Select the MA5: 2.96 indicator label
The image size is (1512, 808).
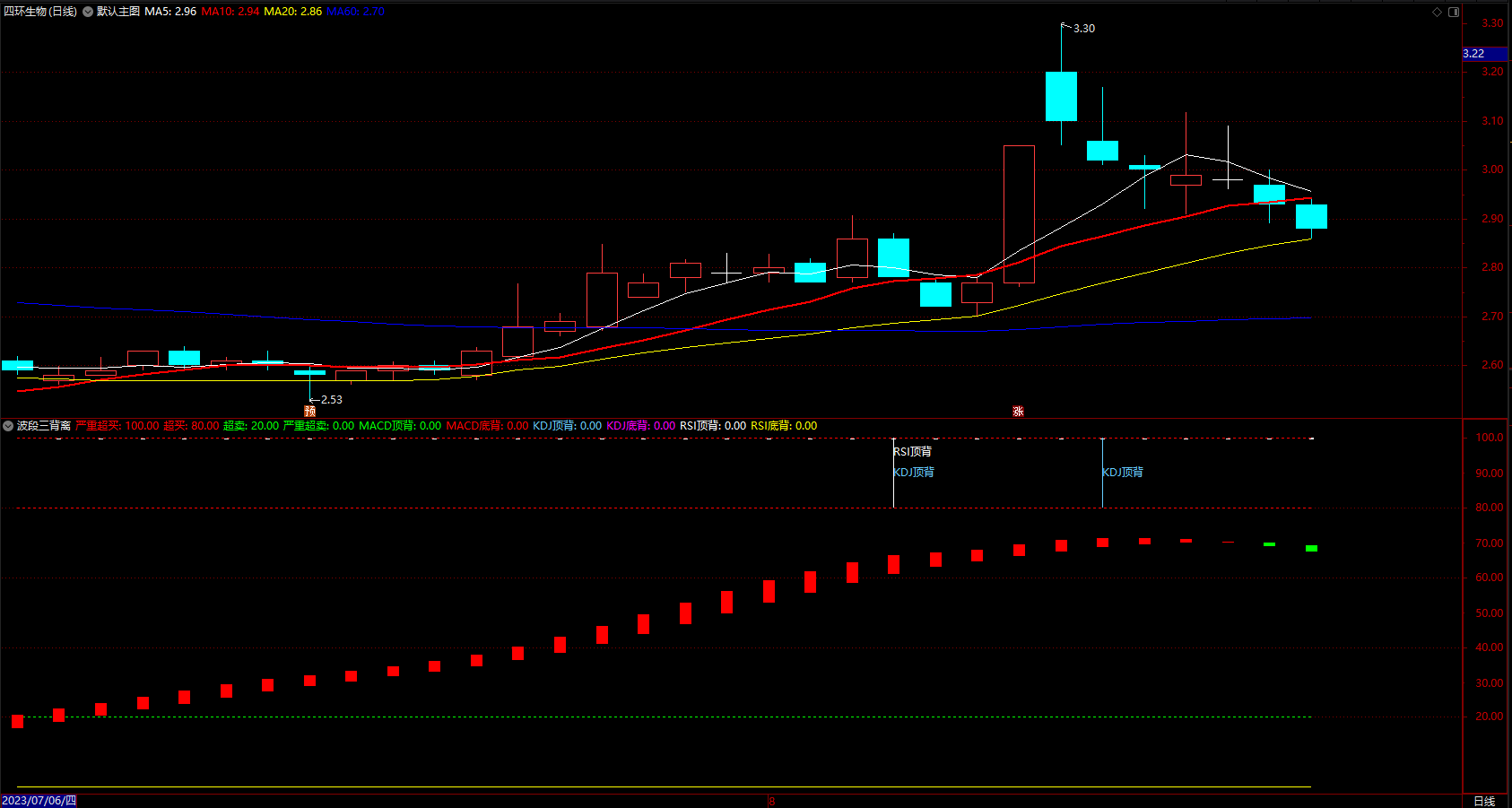coord(170,12)
